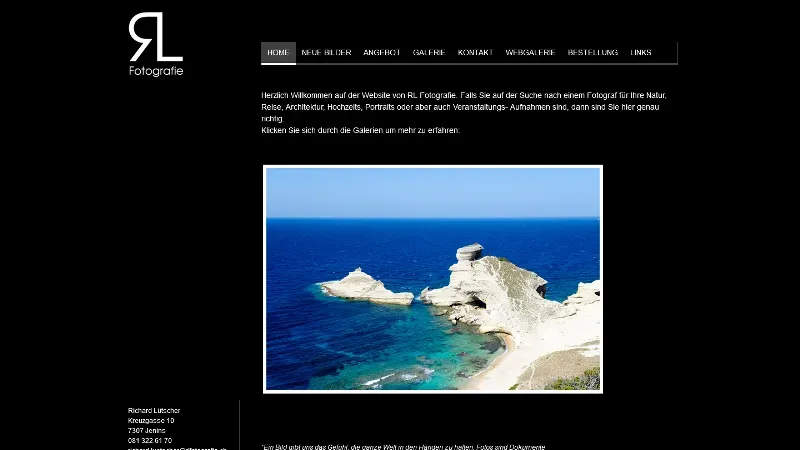
Task: Click the phone number 081 322 61 70
Action: [150, 441]
